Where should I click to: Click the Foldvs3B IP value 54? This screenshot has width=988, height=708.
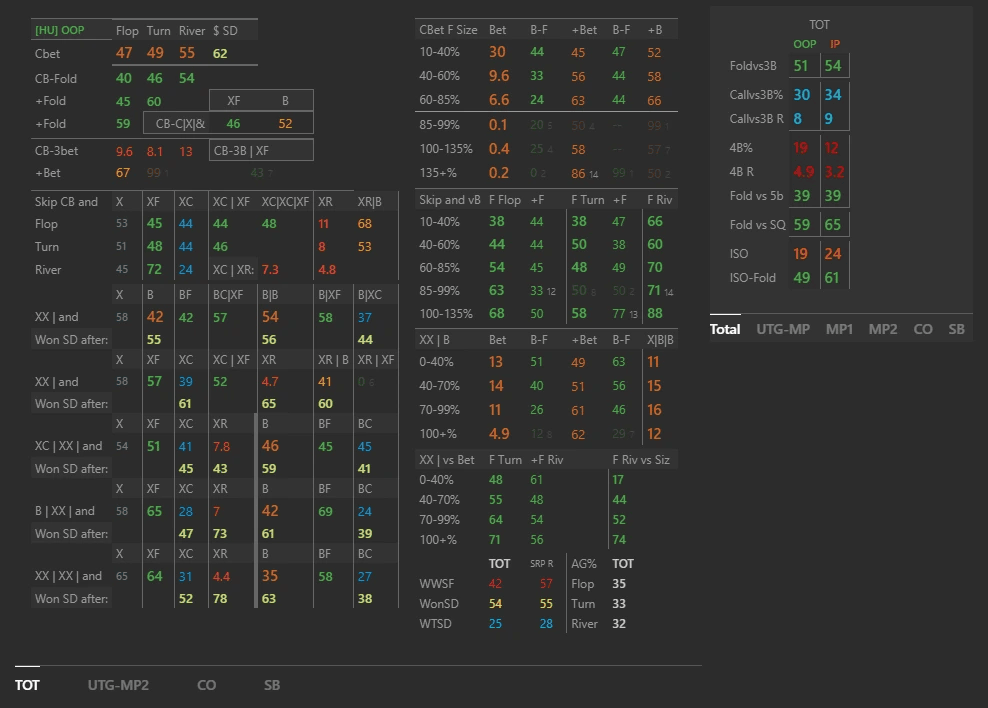tap(833, 66)
